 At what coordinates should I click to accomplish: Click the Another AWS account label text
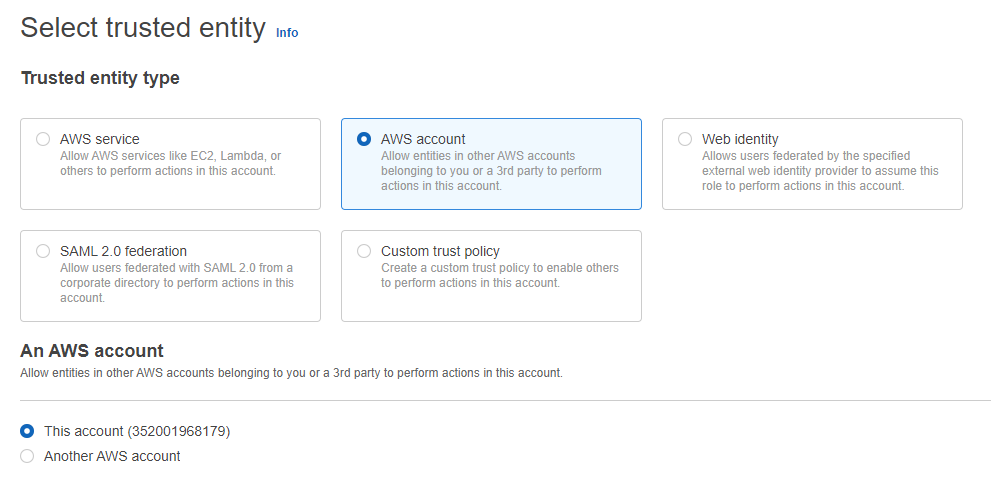tap(112, 456)
